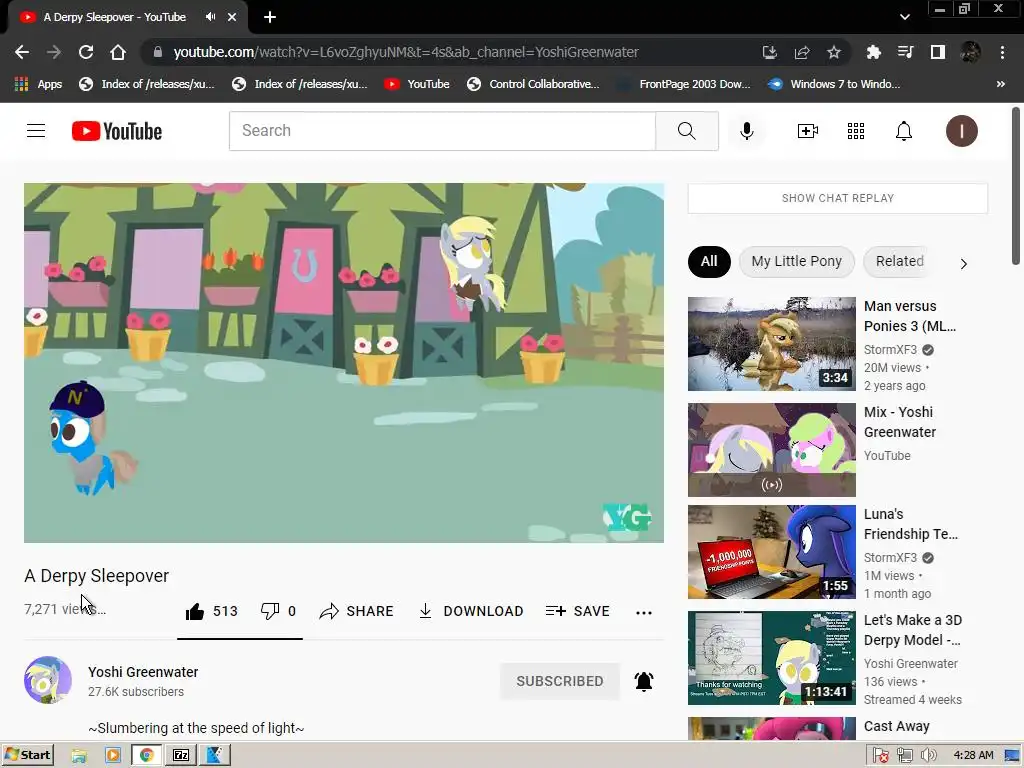The width and height of the screenshot is (1024, 768).
Task: Click the video player to pause
Action: click(x=344, y=362)
